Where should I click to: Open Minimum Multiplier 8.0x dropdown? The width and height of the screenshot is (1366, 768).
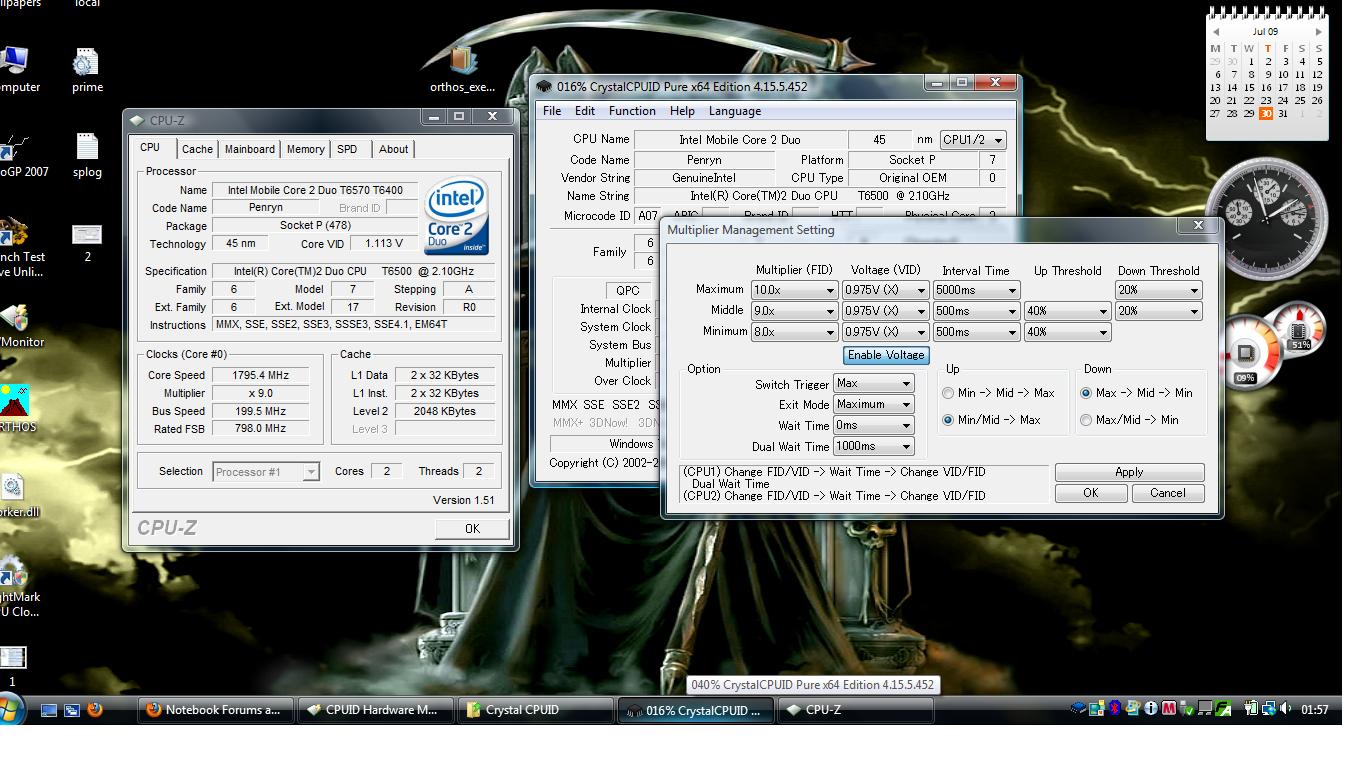pos(794,332)
